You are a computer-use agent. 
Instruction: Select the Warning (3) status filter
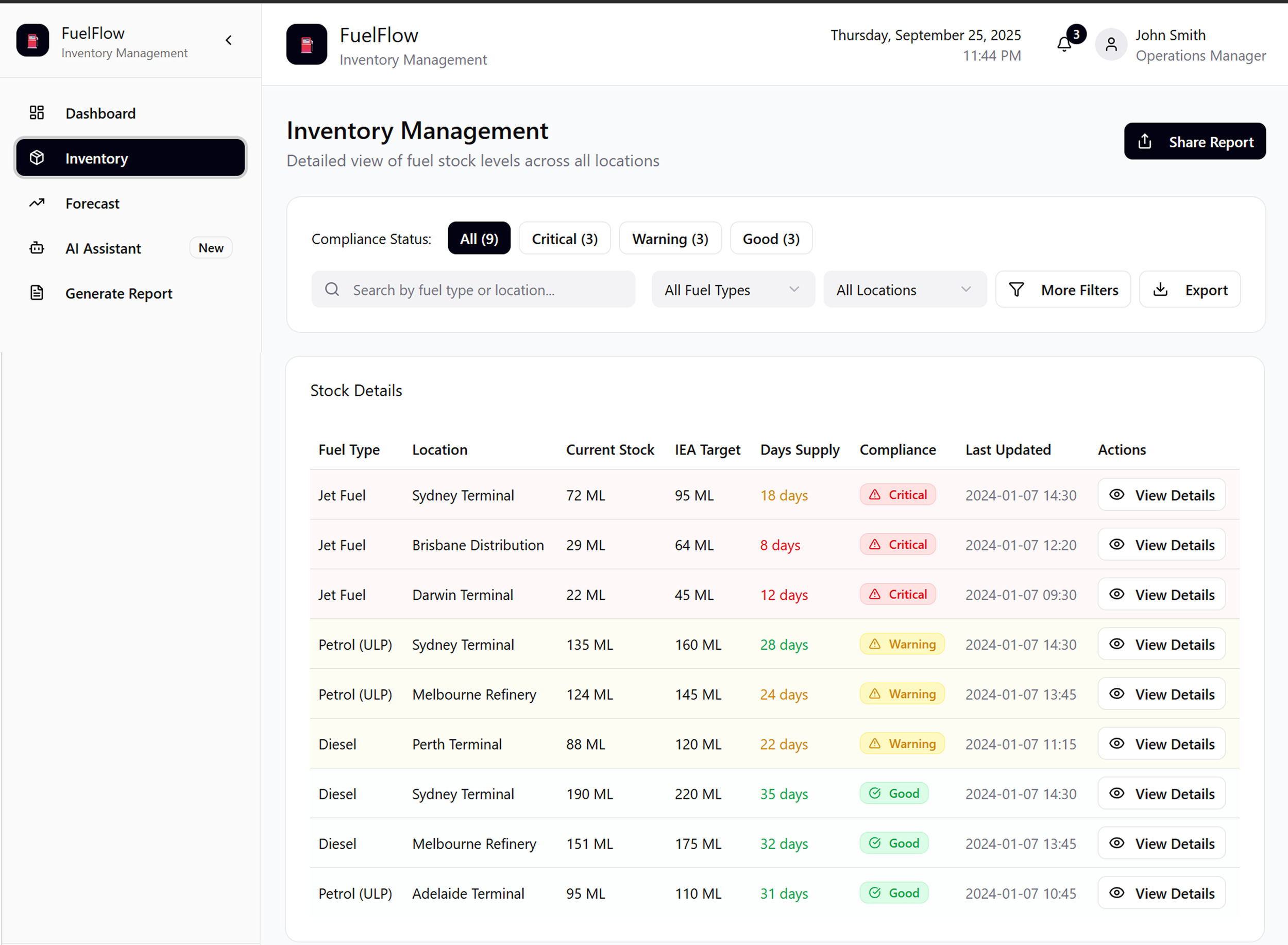[670, 239]
